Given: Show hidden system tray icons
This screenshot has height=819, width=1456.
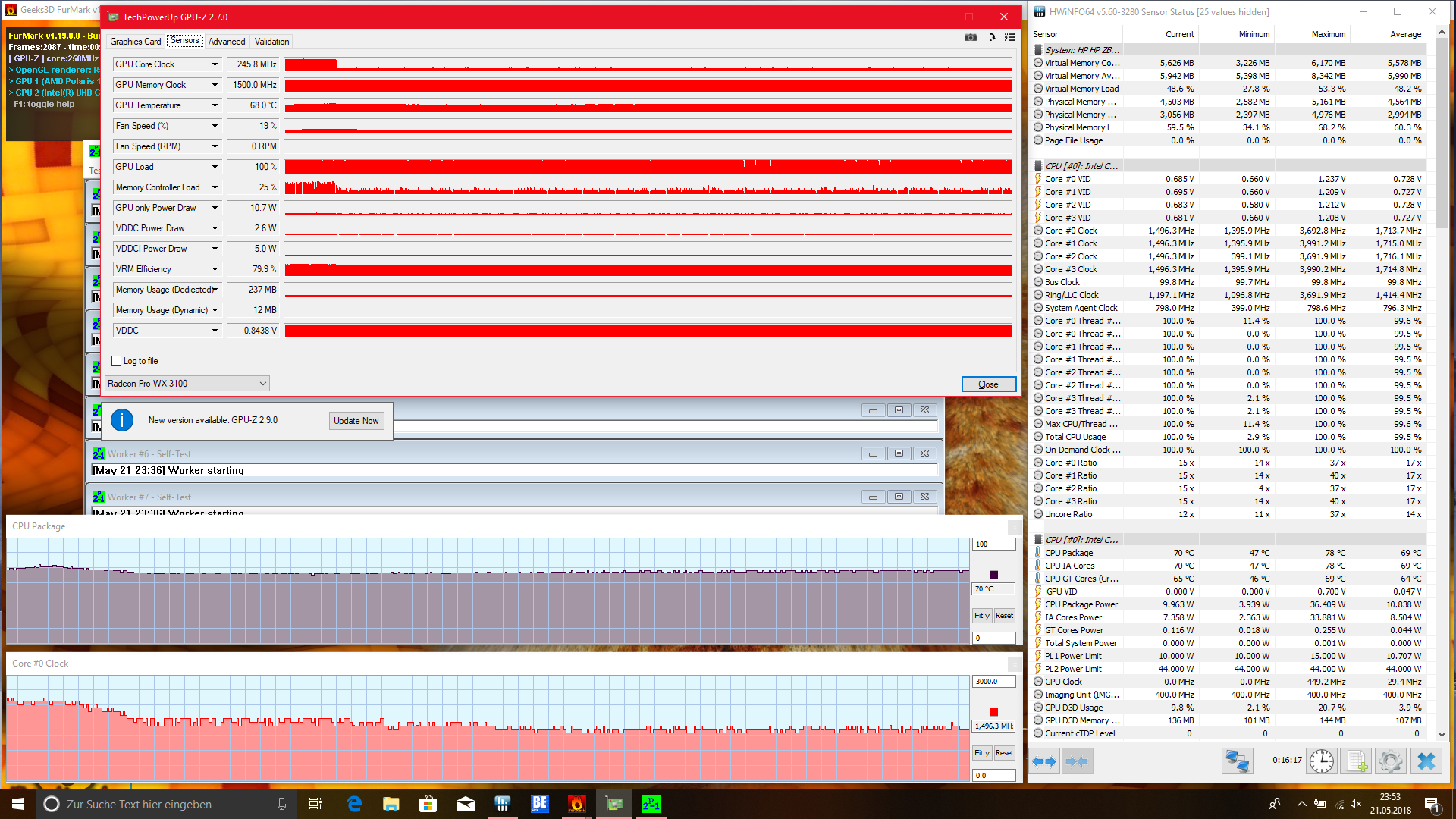Looking at the screenshot, I should click(x=1301, y=804).
